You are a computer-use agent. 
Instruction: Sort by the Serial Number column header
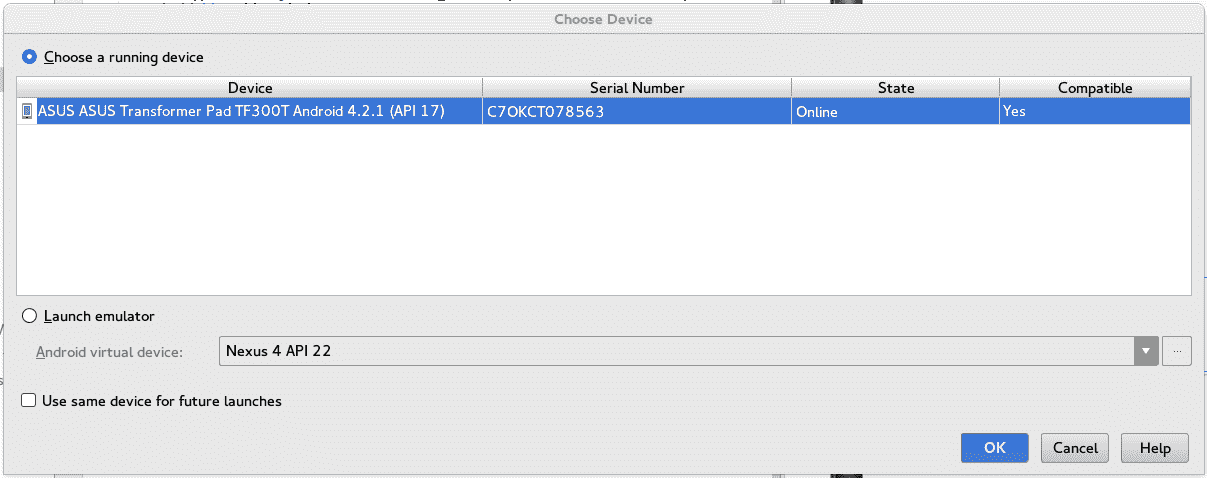click(x=637, y=88)
